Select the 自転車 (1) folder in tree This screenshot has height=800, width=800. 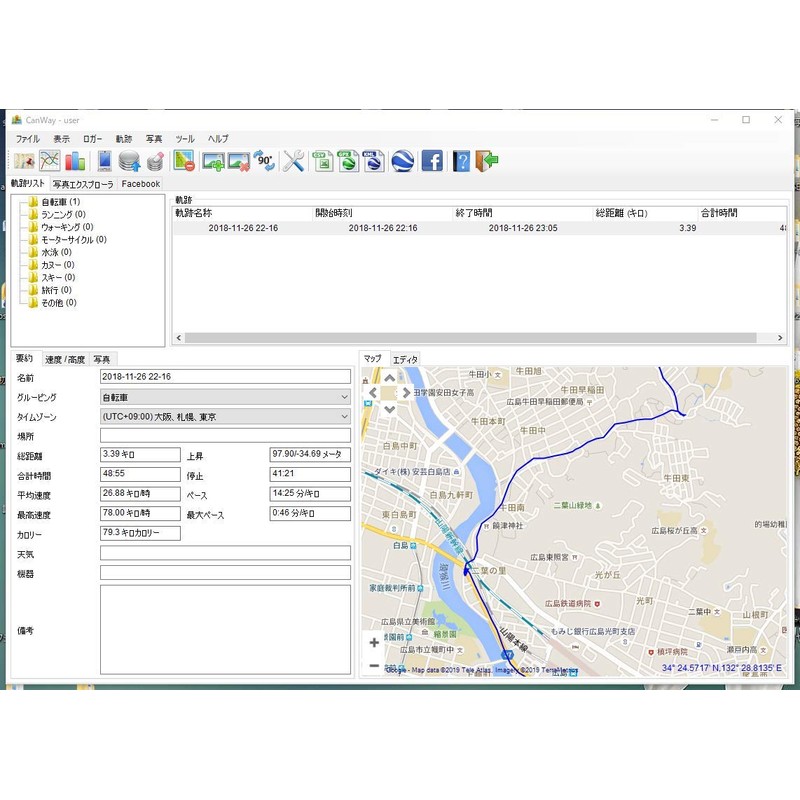[60, 202]
